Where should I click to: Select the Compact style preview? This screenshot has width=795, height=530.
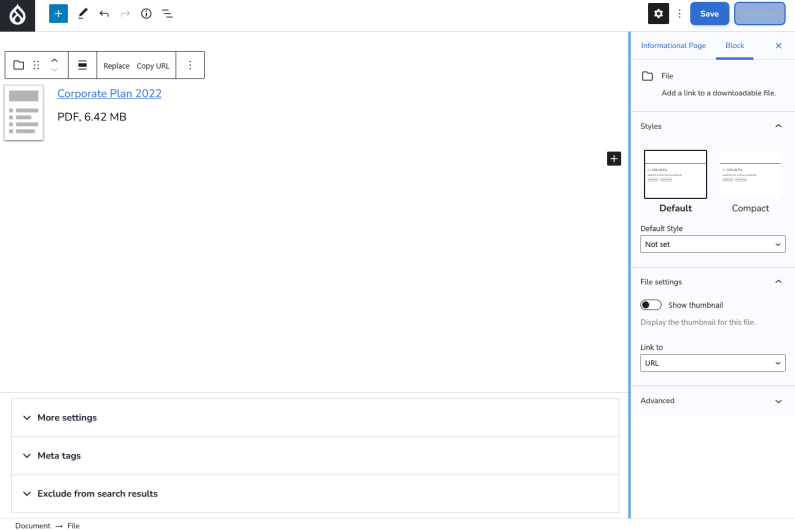coord(750,174)
